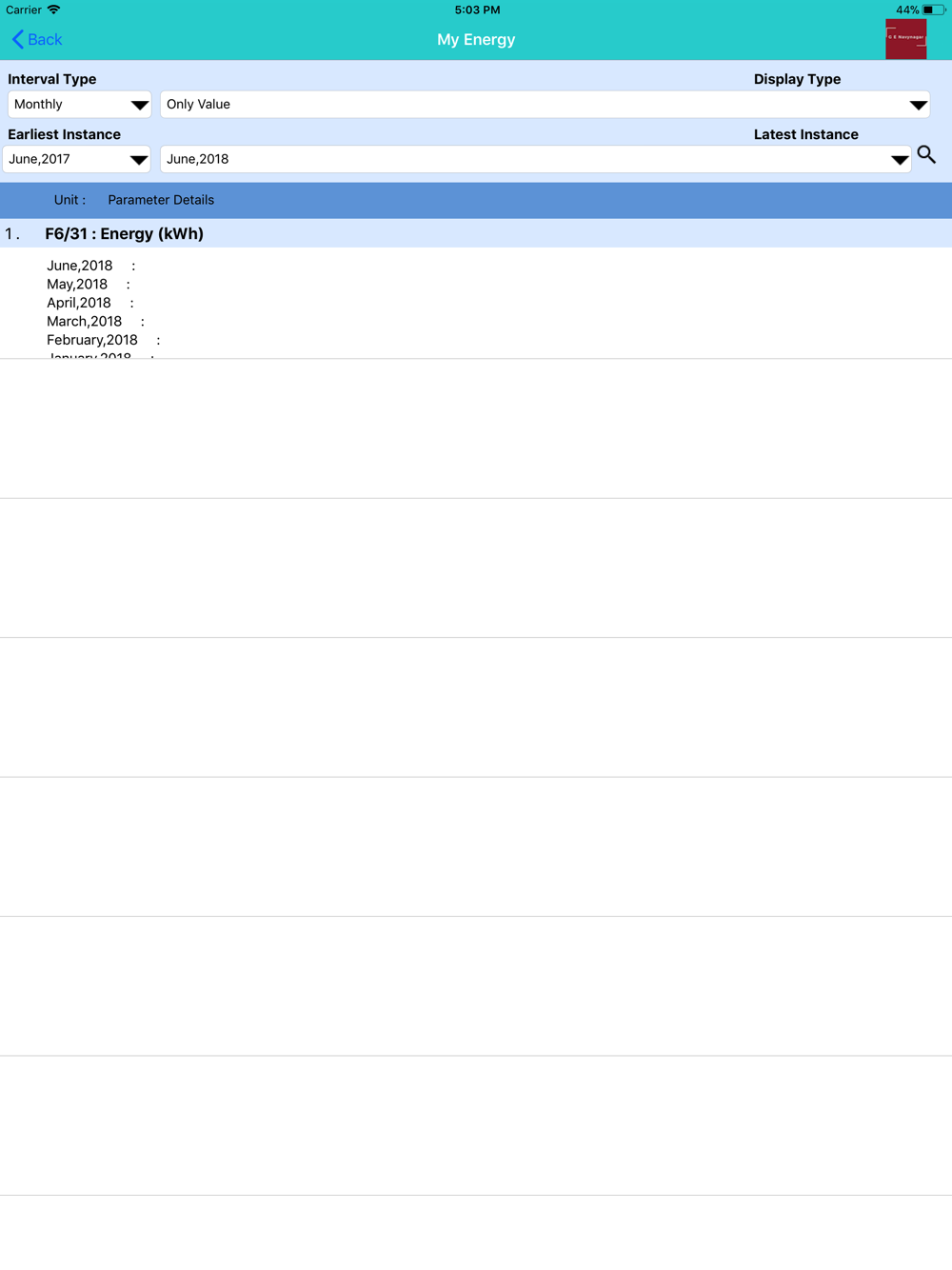
Task: Open the maroon profile logo thumbnail
Action: pyautogui.click(x=906, y=39)
